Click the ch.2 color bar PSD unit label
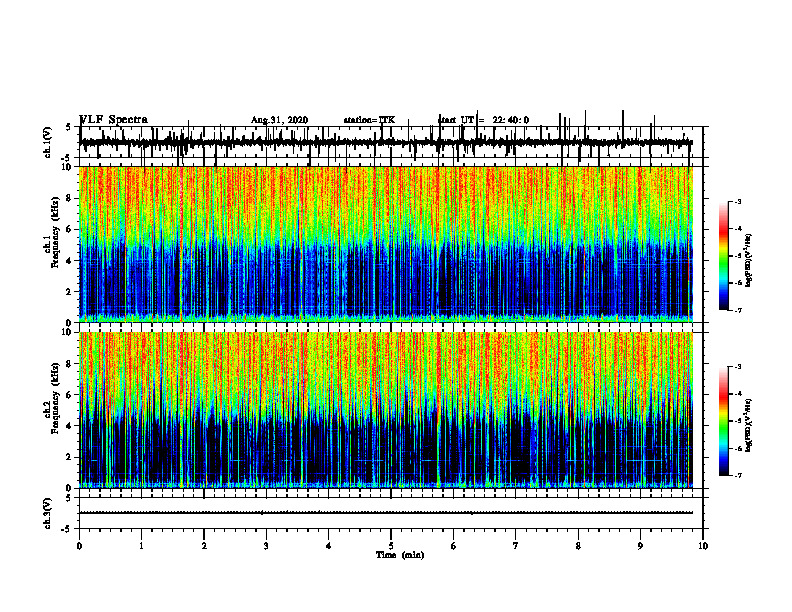Screen dimensions: 792x612 pos(749,425)
